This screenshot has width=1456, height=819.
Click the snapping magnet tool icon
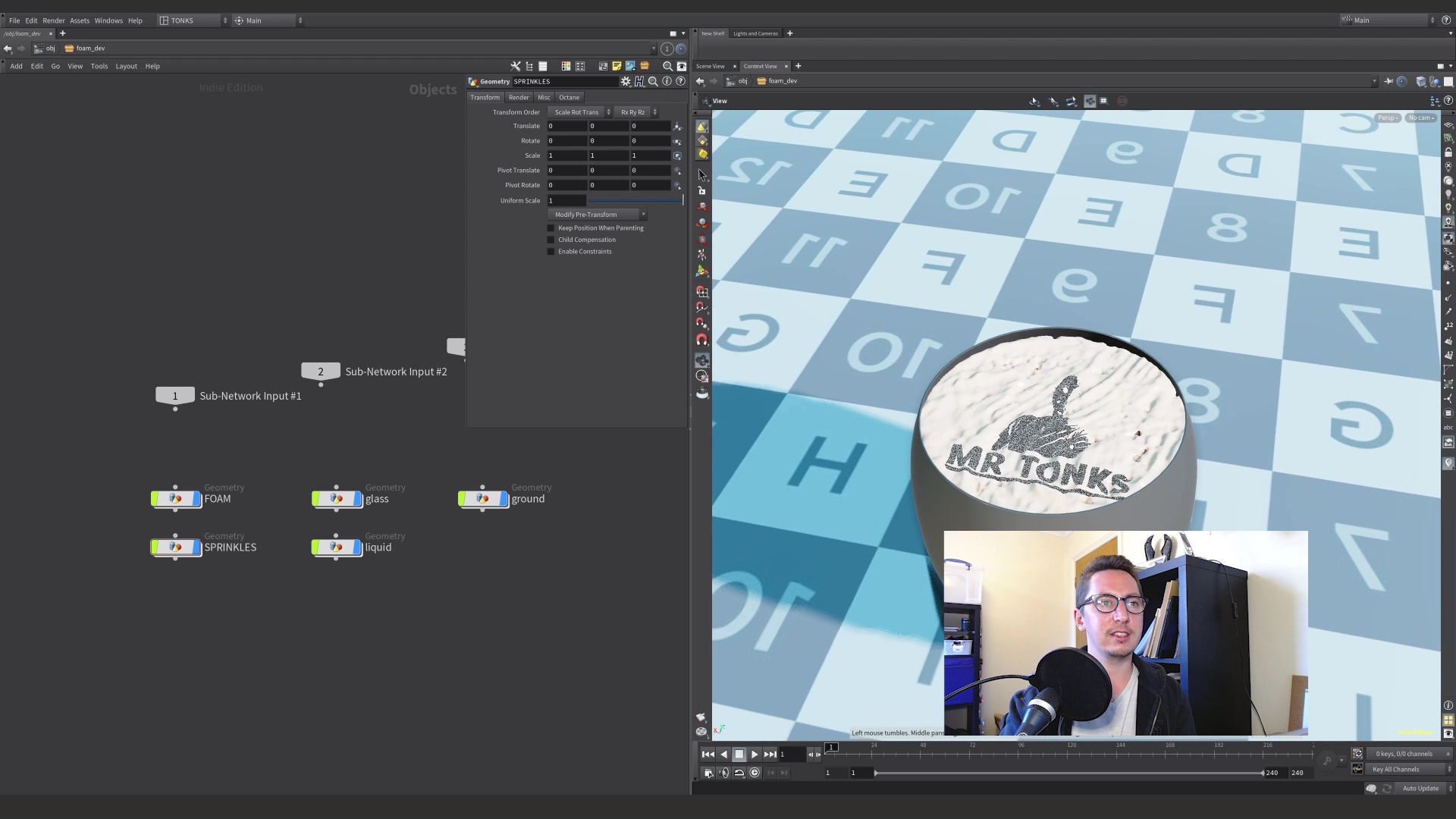[x=702, y=340]
